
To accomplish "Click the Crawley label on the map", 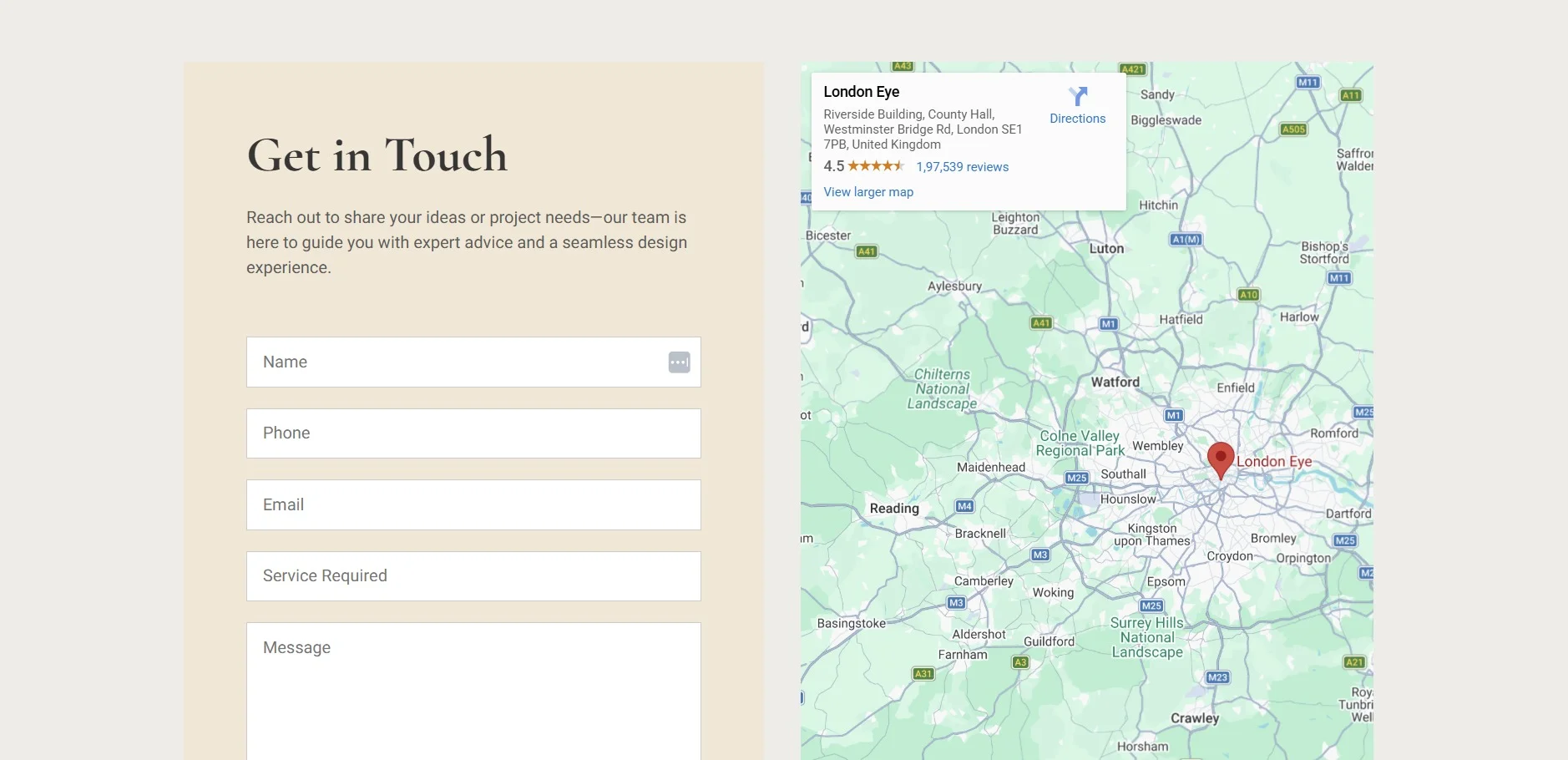I will point(1195,719).
